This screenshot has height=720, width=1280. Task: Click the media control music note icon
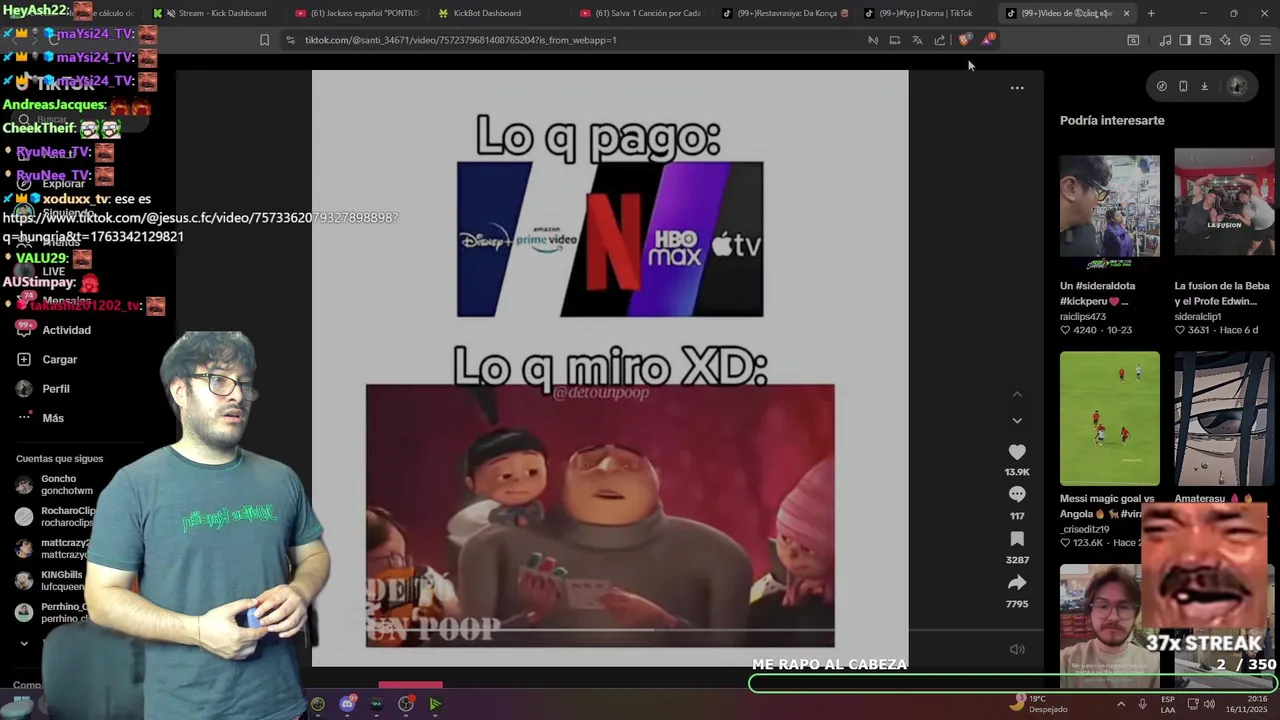(x=1165, y=40)
